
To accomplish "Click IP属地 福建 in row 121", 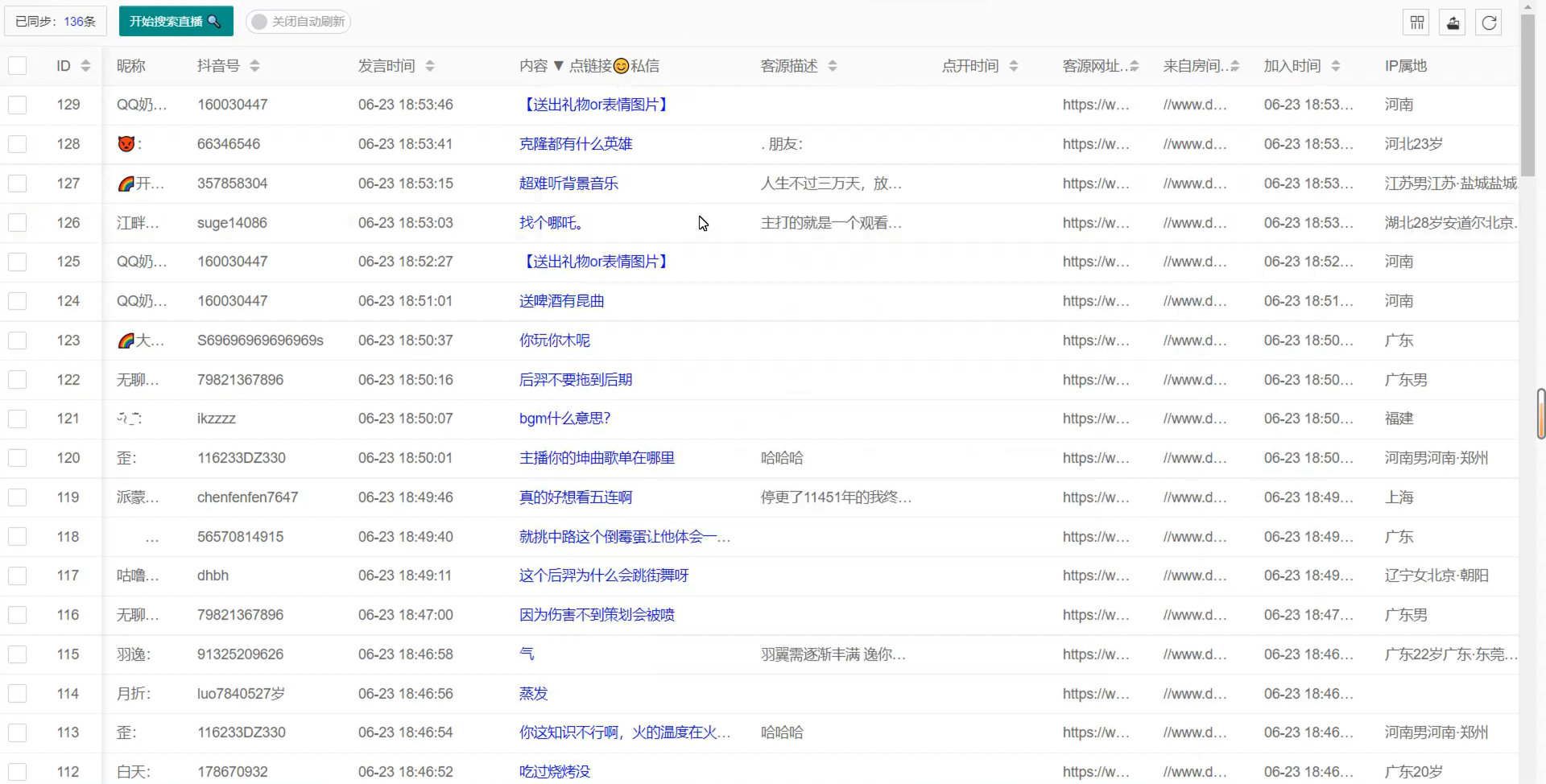I will point(1399,419).
